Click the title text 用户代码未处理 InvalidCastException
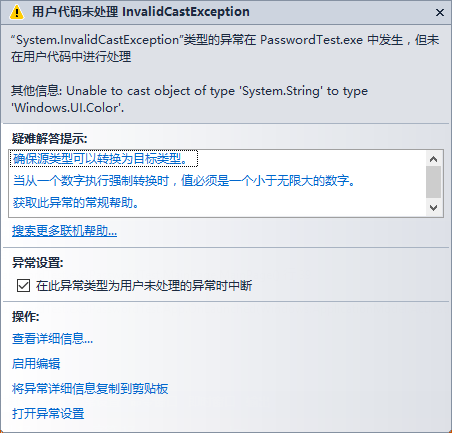This screenshot has height=433, width=452. click(140, 12)
